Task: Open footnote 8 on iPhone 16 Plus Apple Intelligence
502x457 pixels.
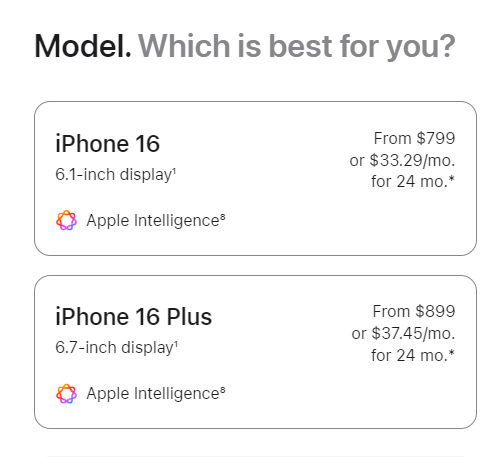Action: [223, 389]
